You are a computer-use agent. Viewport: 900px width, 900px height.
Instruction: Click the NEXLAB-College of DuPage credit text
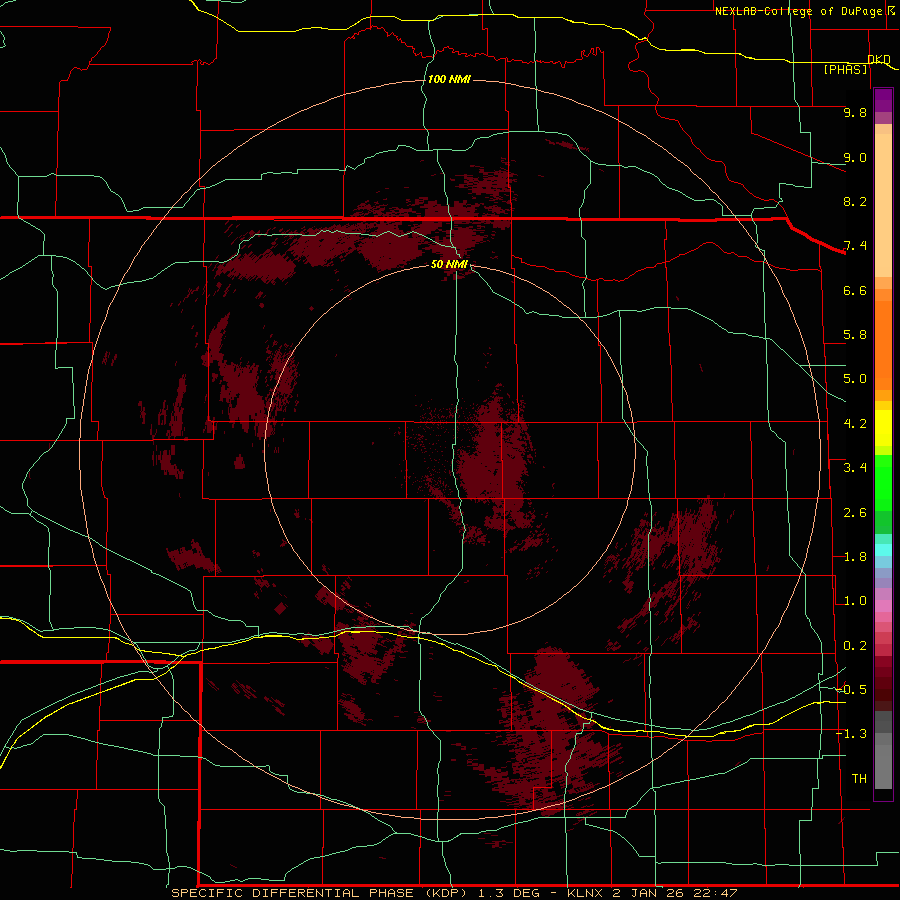[798, 11]
